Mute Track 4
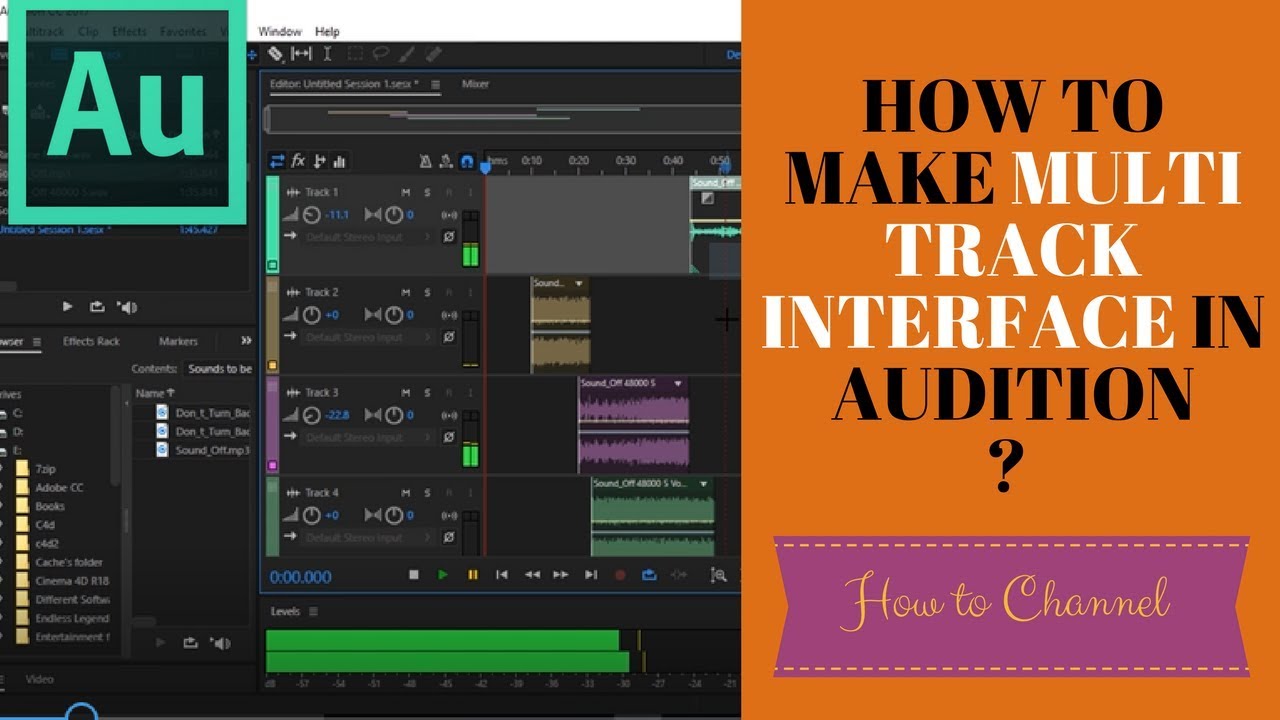Screen dimensions: 1280x720 [x=406, y=492]
